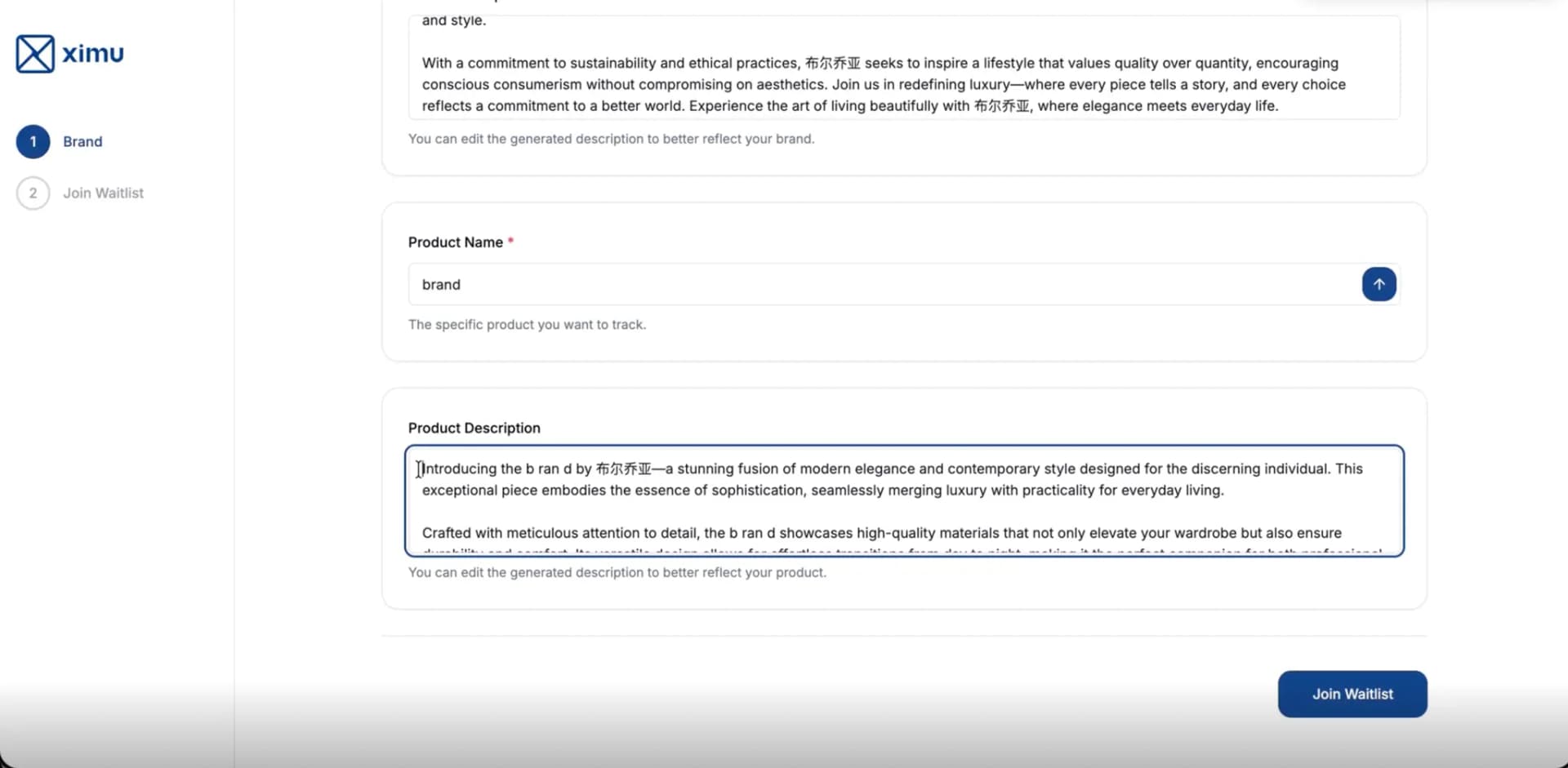
Task: Click the 'specific product you want to track' hint
Action: [x=527, y=325]
